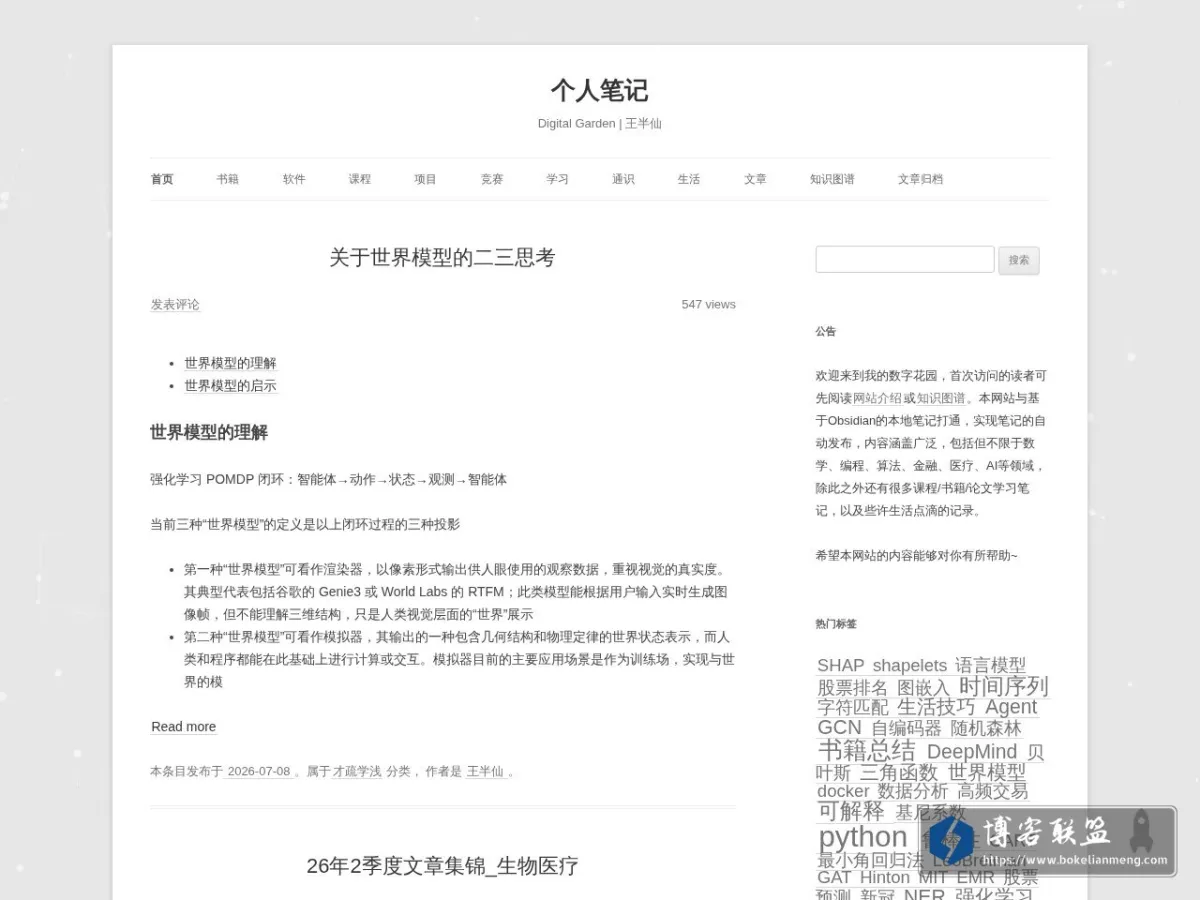Focus the sidebar search input field

(x=905, y=259)
